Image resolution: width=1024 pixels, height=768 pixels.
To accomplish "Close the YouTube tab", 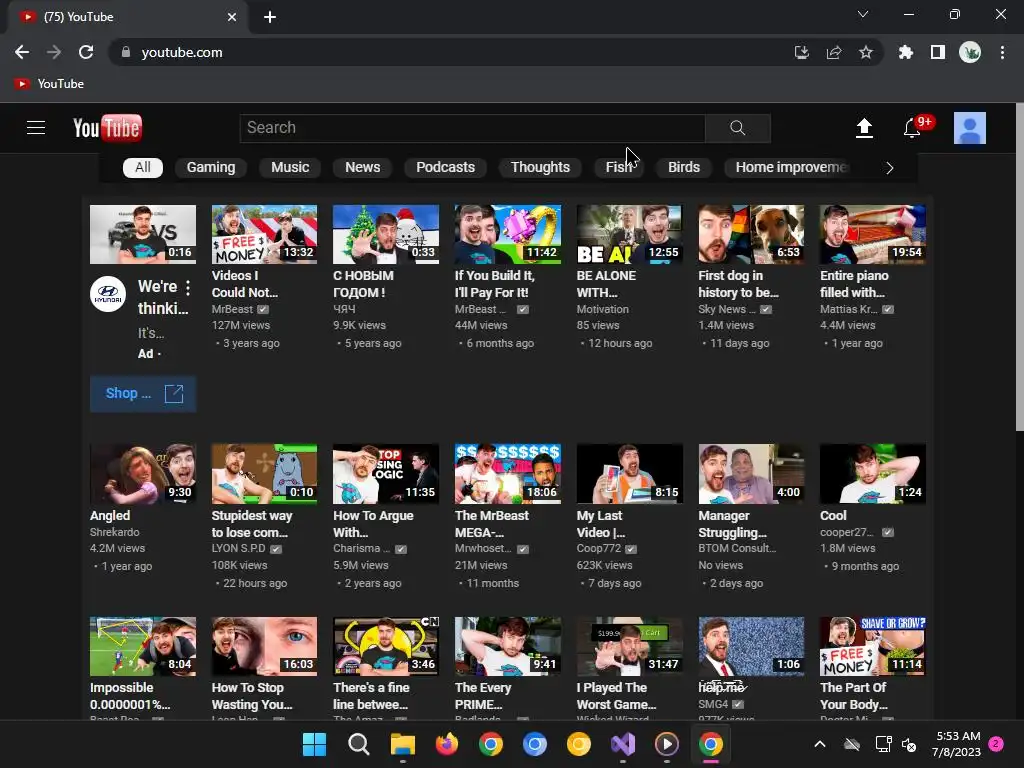I will pyautogui.click(x=232, y=17).
